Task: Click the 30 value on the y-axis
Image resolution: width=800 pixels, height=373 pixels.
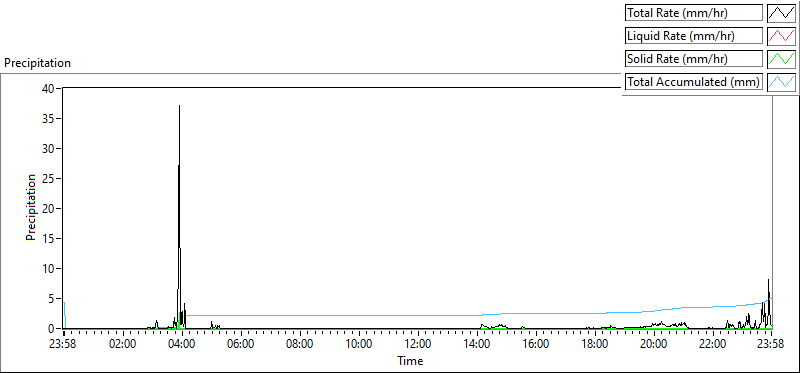Action: click(48, 148)
